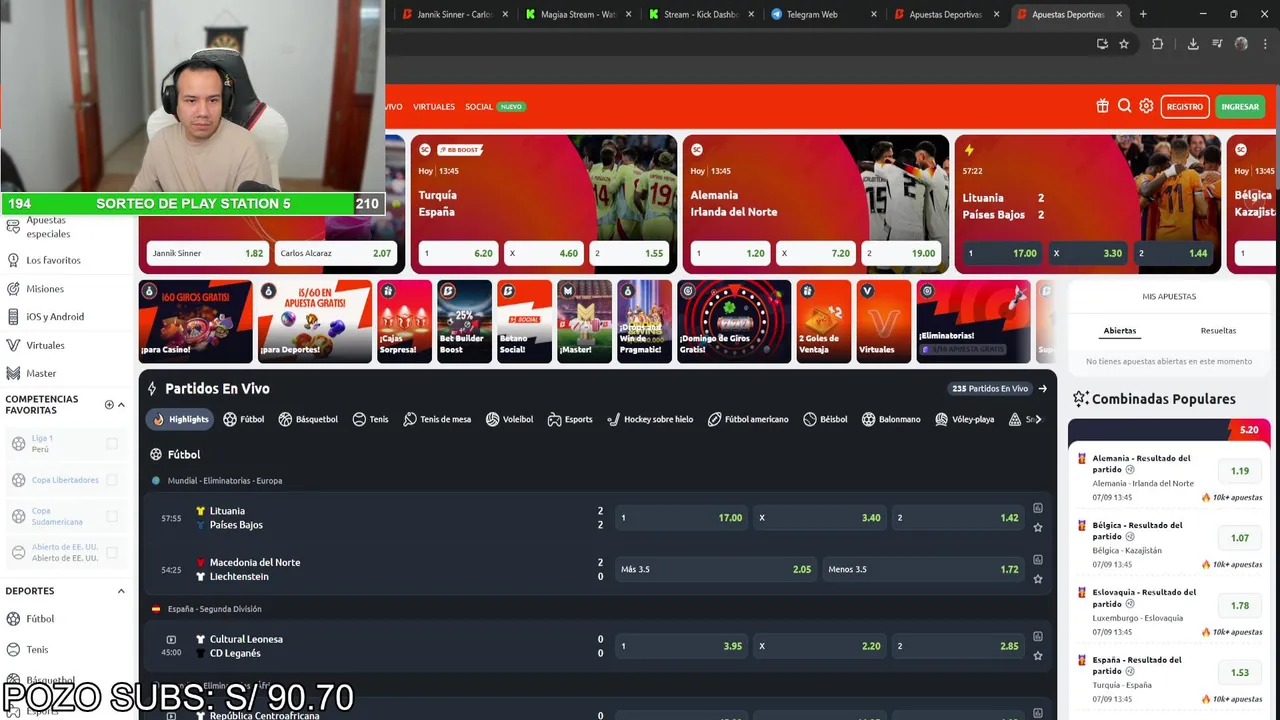Select Carlos Alcaraz 2.07 odds
Screen dimensions: 1280x720
(335, 254)
